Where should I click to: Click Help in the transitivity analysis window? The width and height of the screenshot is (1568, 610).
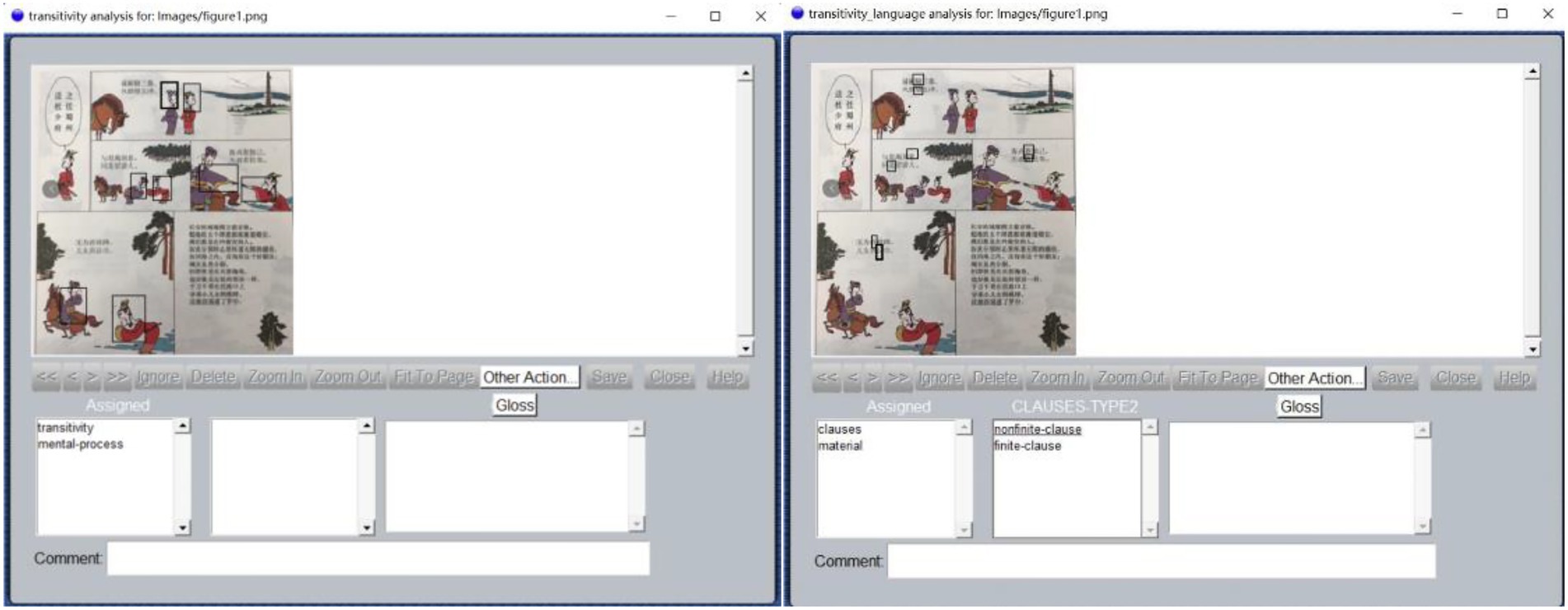point(727,378)
